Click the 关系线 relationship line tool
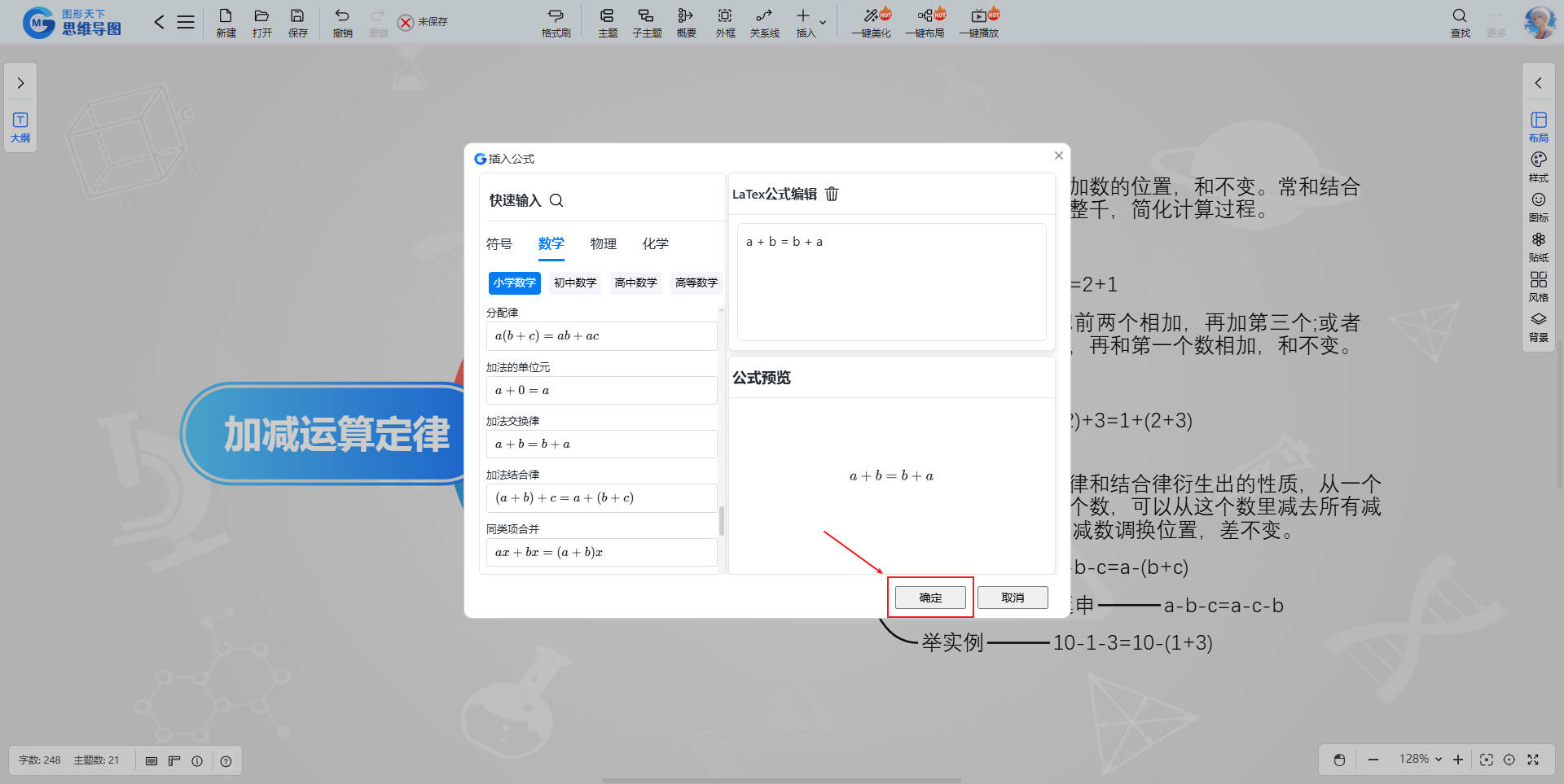 pyautogui.click(x=764, y=23)
